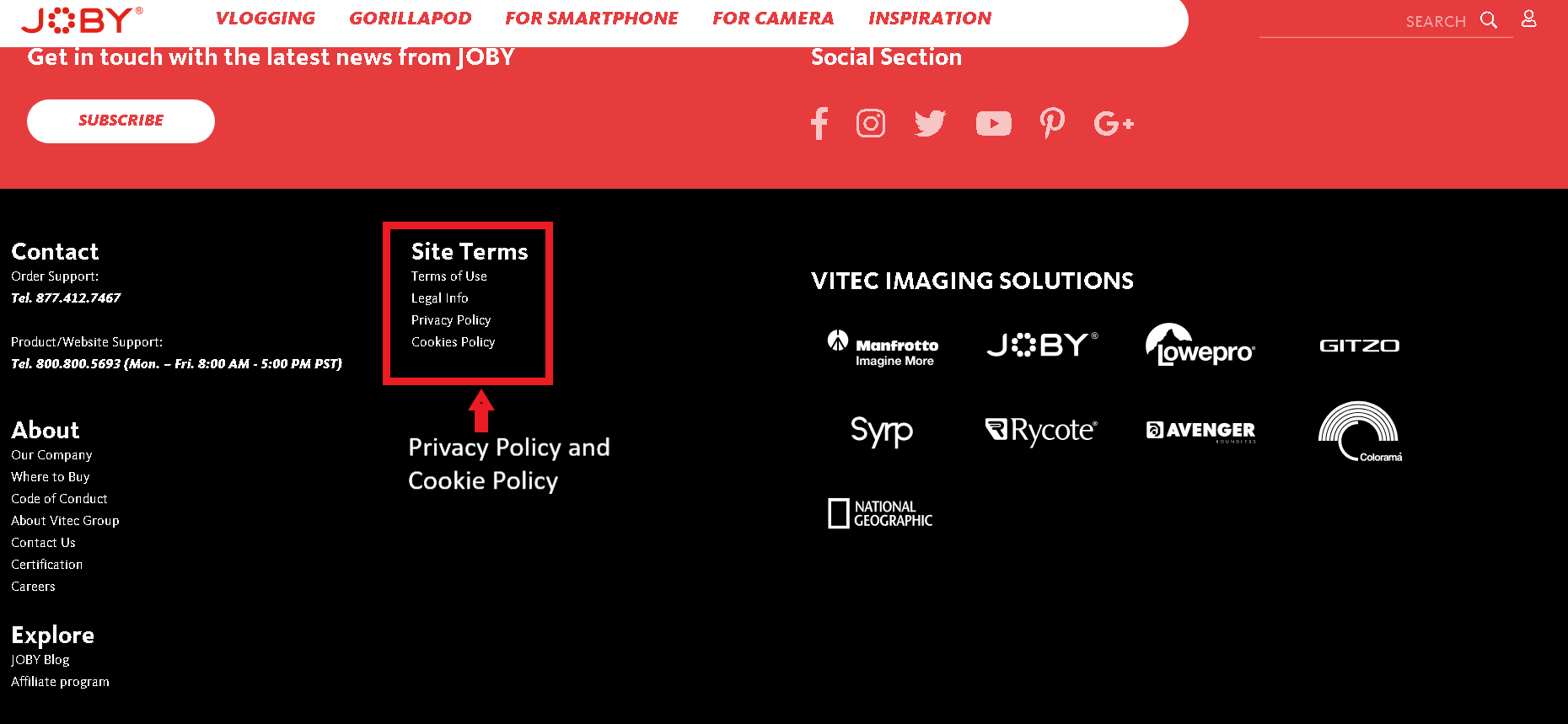
Task: Click the Avenger brand logo
Action: coord(1200,431)
